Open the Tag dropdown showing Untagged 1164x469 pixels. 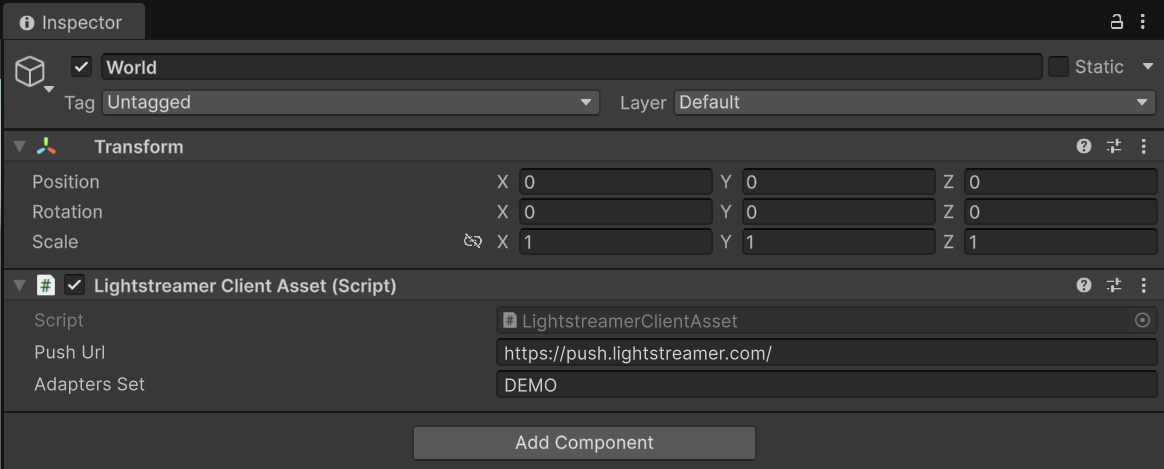pos(350,102)
